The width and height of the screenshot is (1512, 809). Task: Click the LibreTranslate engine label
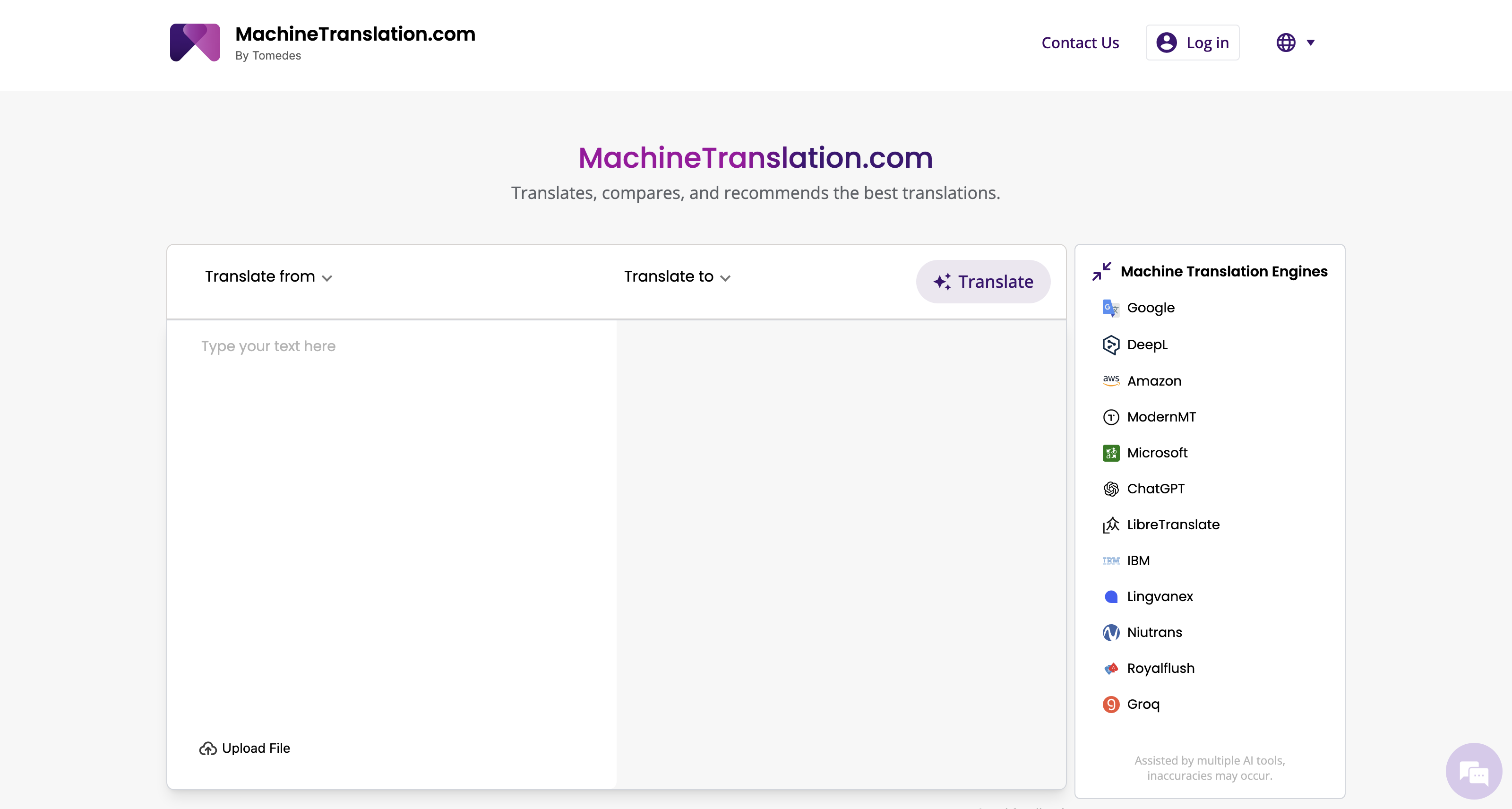click(x=1173, y=525)
